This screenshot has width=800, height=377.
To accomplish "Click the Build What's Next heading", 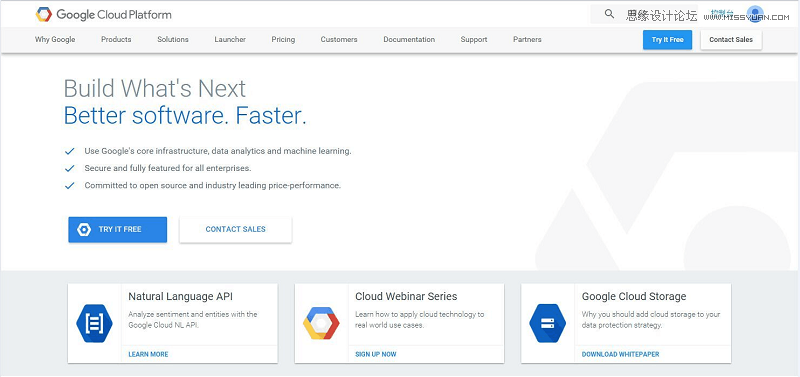I will click(155, 88).
